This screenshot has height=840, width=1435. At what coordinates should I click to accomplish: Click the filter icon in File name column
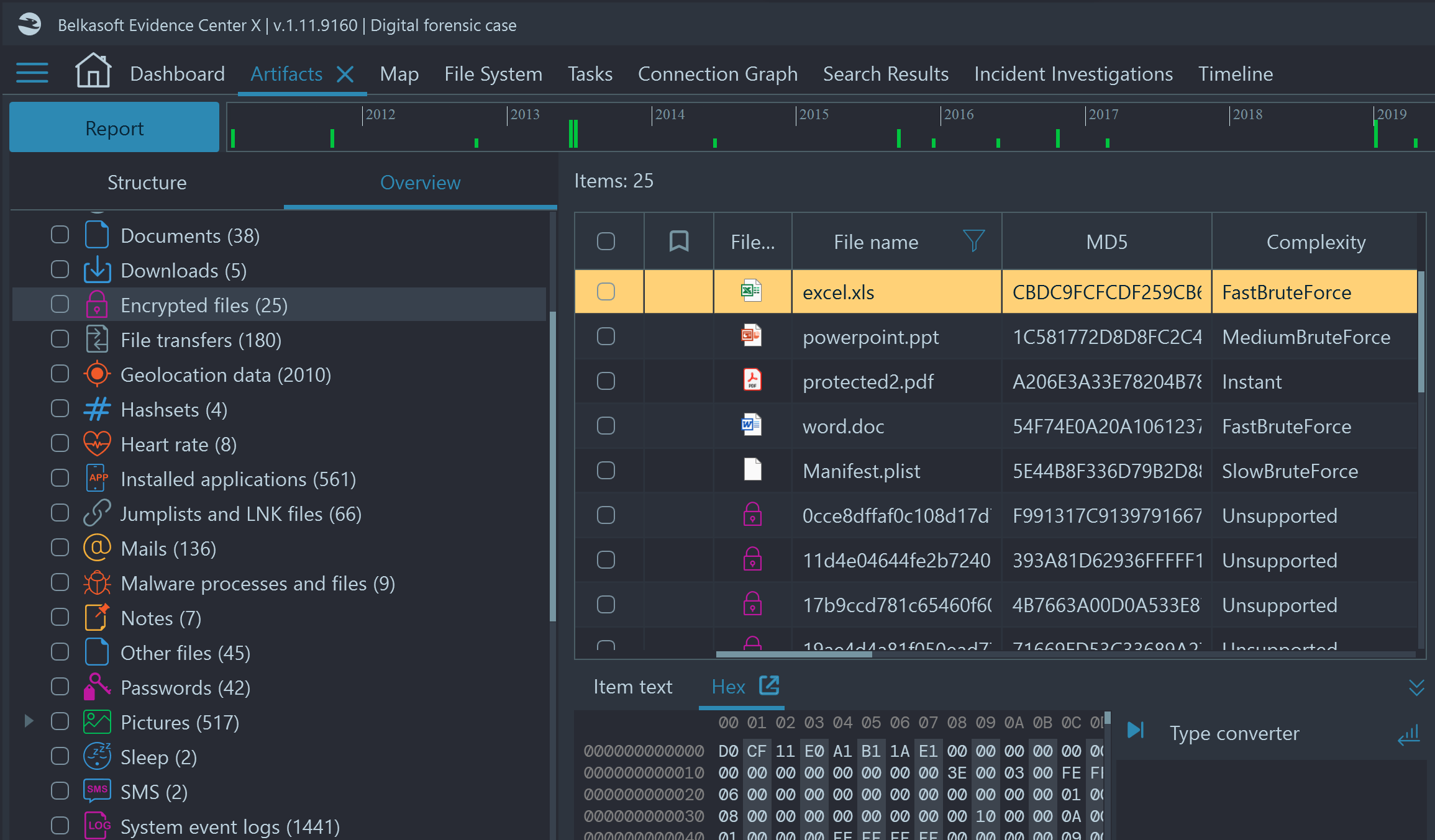(973, 241)
